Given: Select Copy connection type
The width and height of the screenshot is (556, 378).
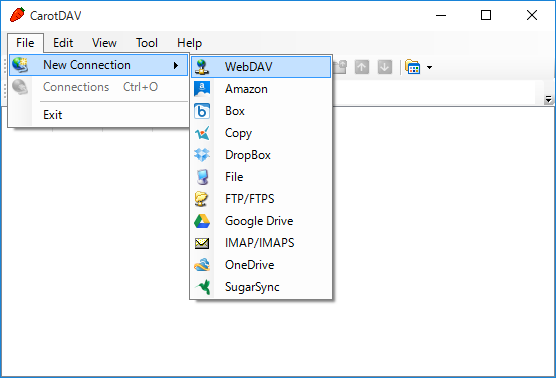Looking at the screenshot, I should (x=261, y=133).
